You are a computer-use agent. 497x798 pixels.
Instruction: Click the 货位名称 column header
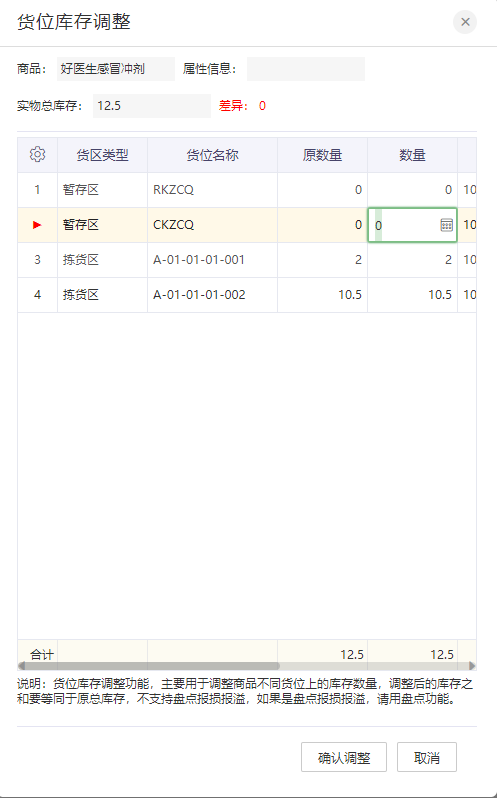pyautogui.click(x=212, y=155)
